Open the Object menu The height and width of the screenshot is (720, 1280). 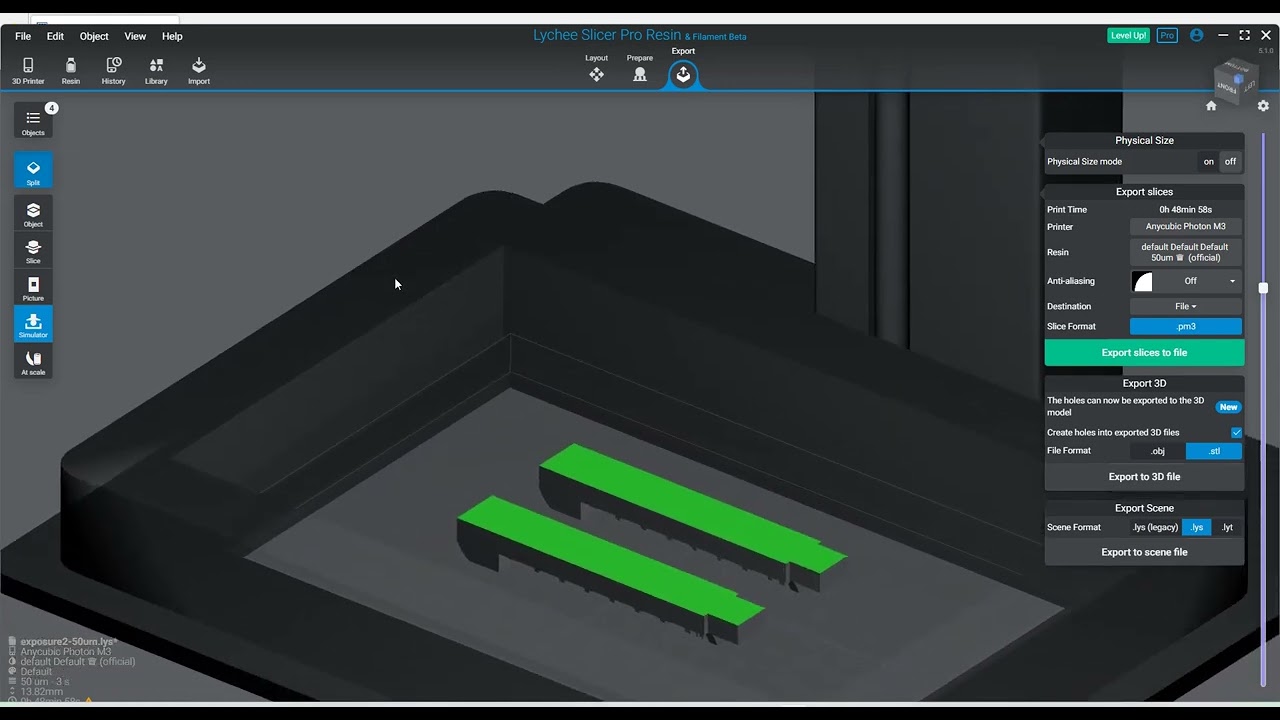tap(94, 36)
